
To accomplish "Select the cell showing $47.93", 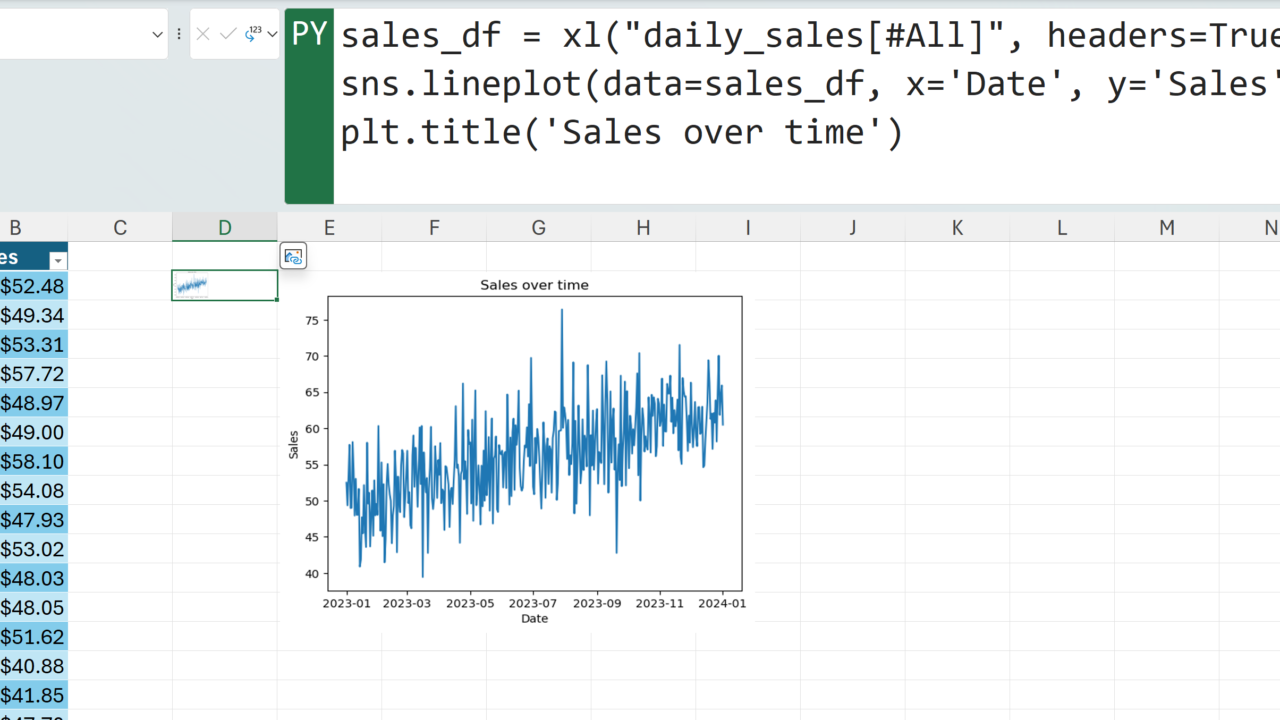I will tap(33, 519).
